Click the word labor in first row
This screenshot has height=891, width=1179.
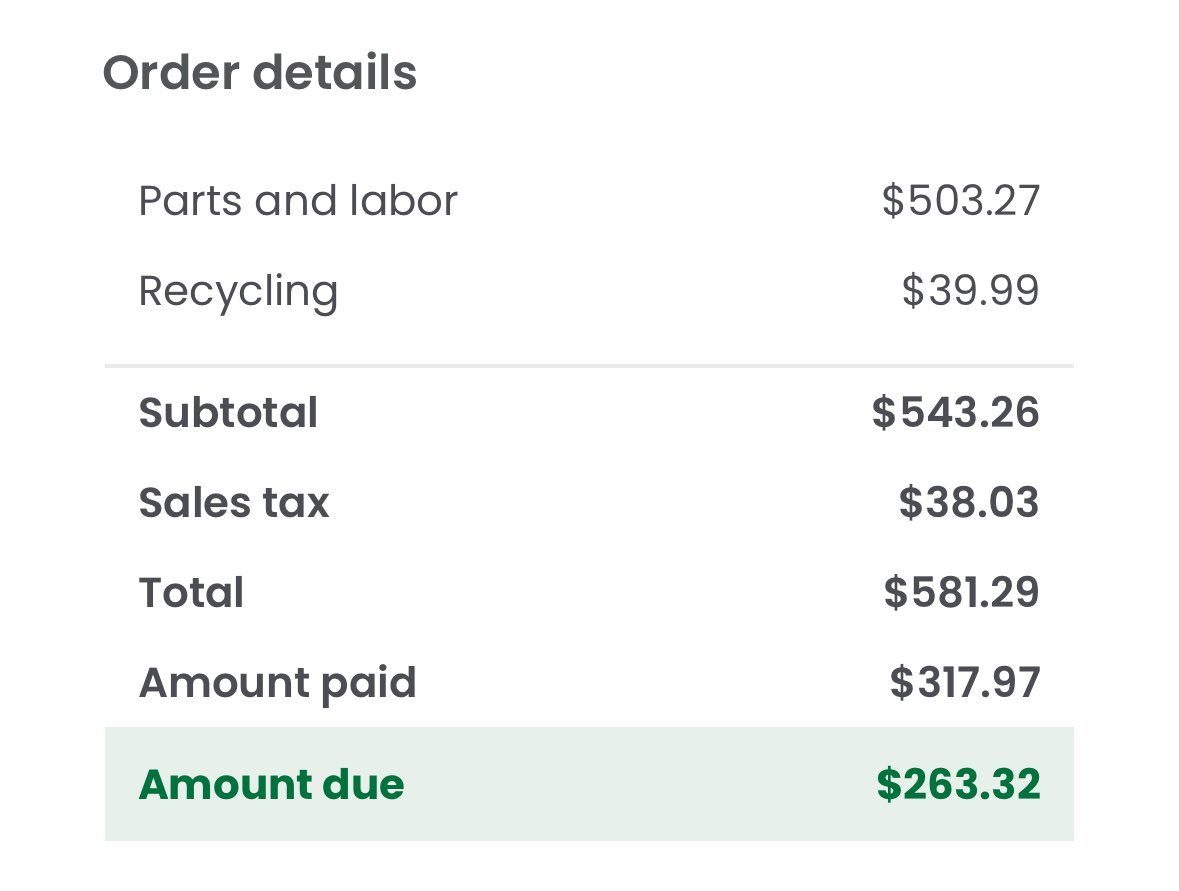pos(403,201)
